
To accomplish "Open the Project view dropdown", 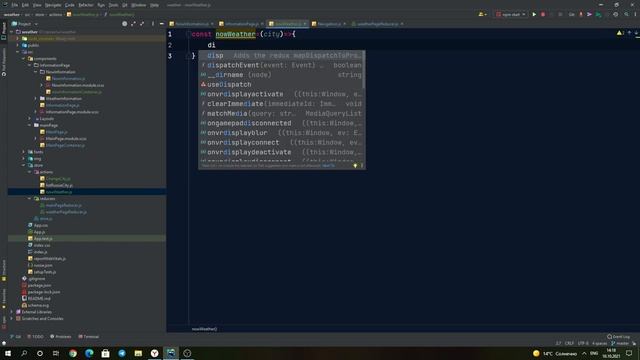I will (x=25, y=24).
